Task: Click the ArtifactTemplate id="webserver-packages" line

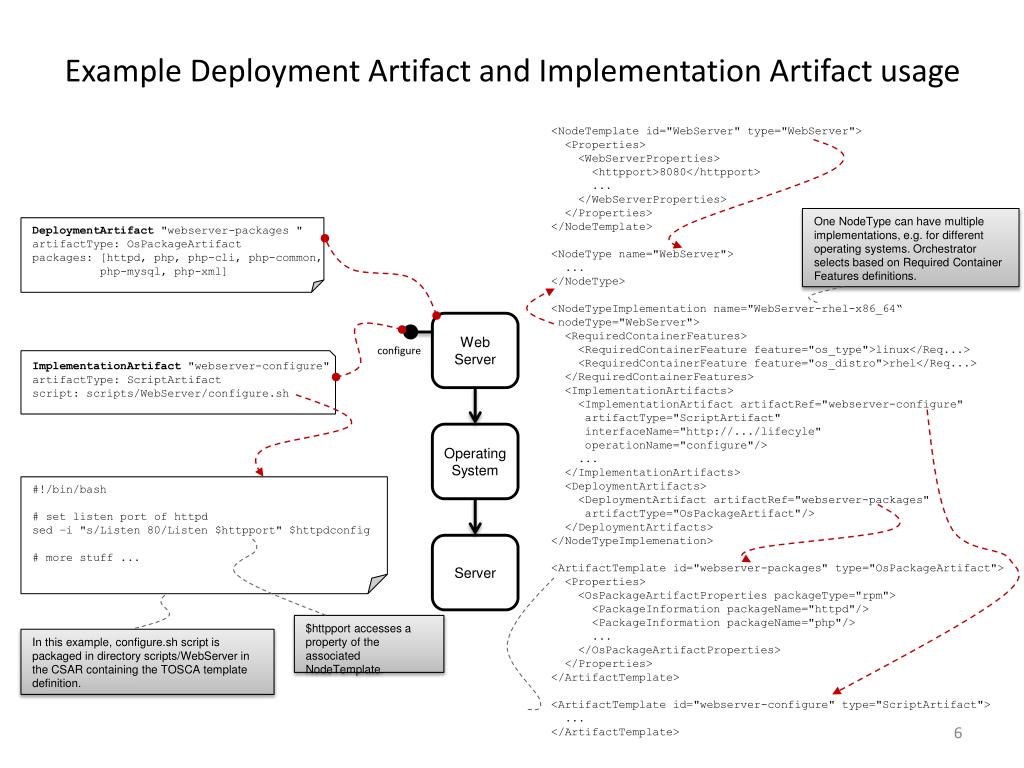Action: click(777, 569)
